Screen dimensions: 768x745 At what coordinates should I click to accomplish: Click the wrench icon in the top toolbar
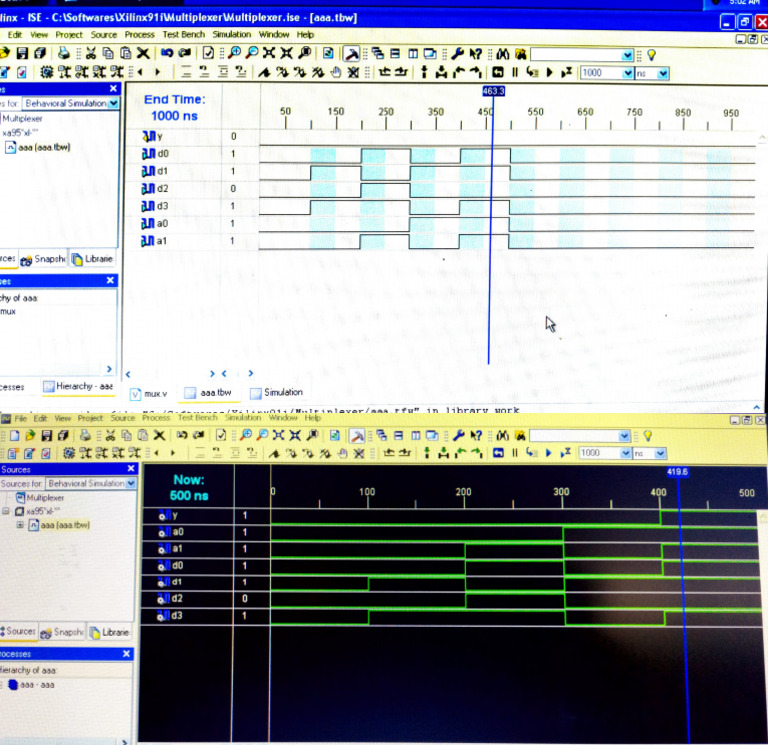pyautogui.click(x=457, y=53)
